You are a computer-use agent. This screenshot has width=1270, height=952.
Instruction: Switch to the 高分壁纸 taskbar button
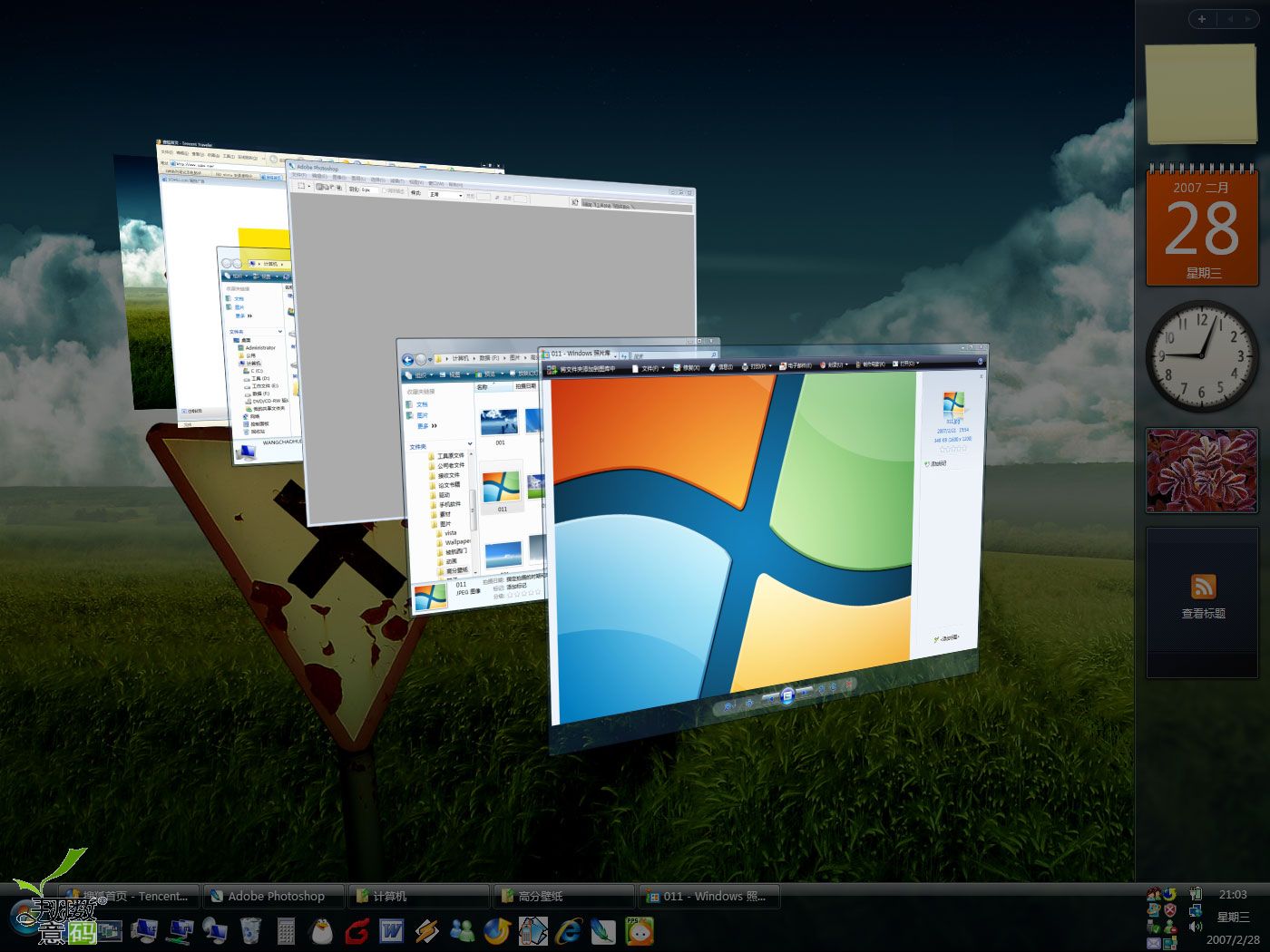tap(564, 897)
